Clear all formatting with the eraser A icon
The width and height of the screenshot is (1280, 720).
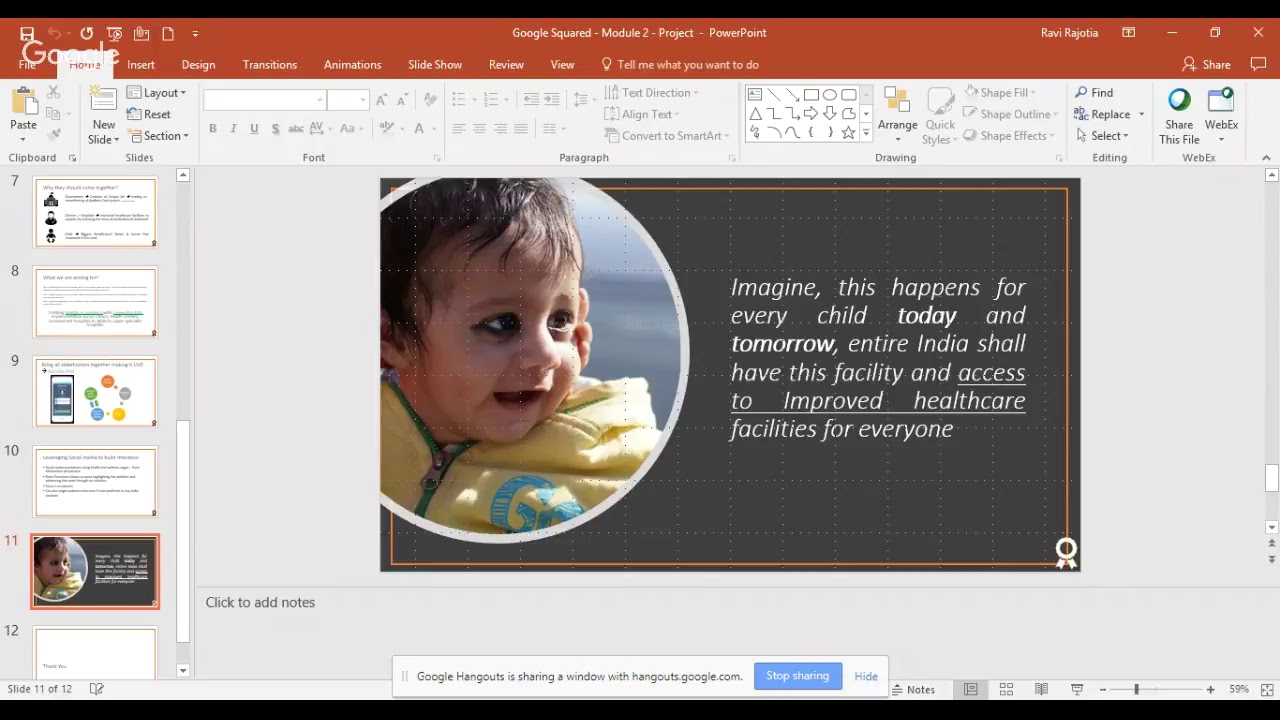click(x=431, y=100)
